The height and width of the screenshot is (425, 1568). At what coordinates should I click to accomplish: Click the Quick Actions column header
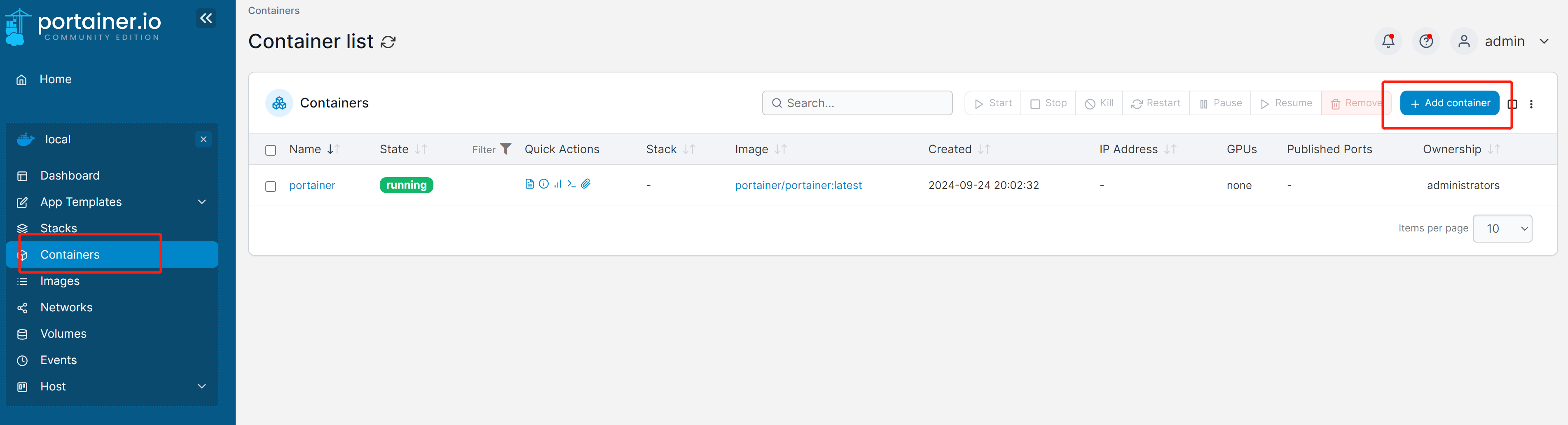(562, 149)
